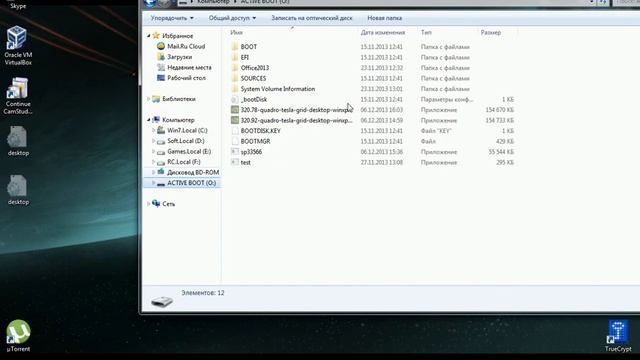
Task: Select the _bootDisk config file icon
Action: pos(235,99)
